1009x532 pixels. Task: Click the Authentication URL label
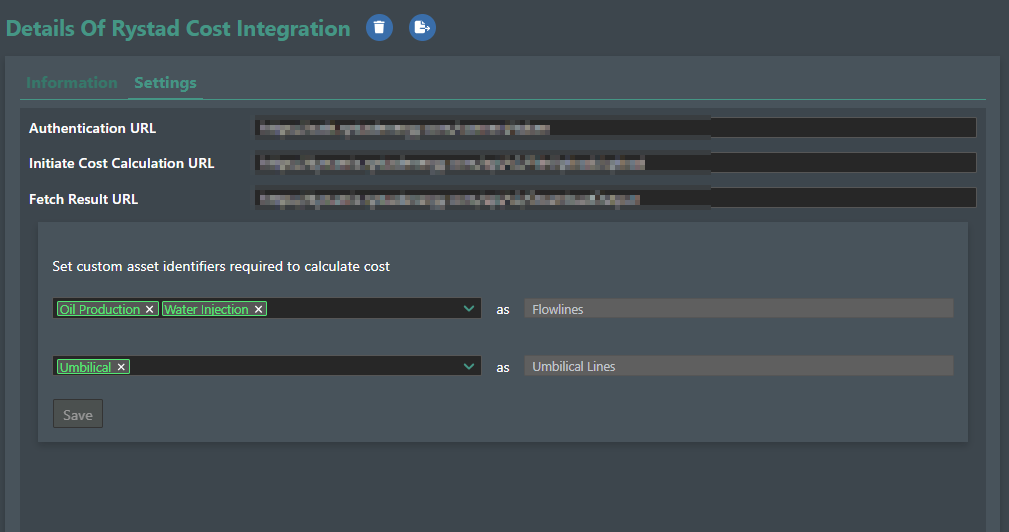[93, 128]
